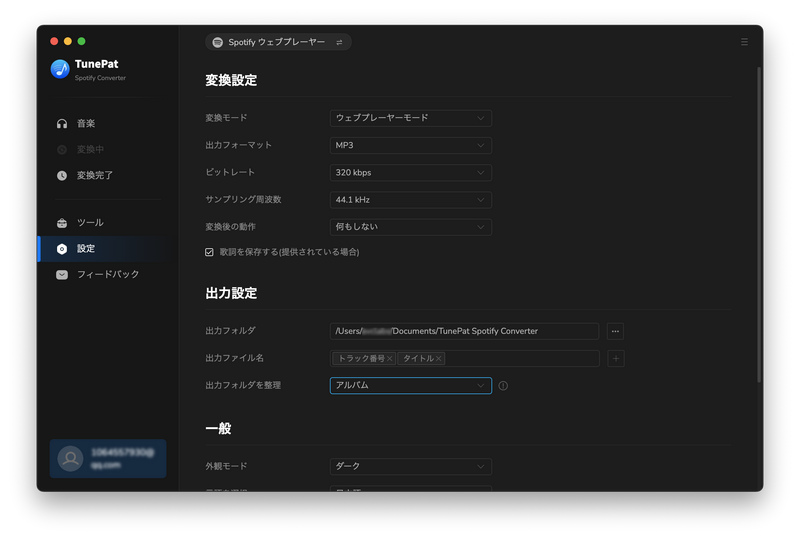Remove the タイトル tag from the filename
The width and height of the screenshot is (800, 540).
438,359
